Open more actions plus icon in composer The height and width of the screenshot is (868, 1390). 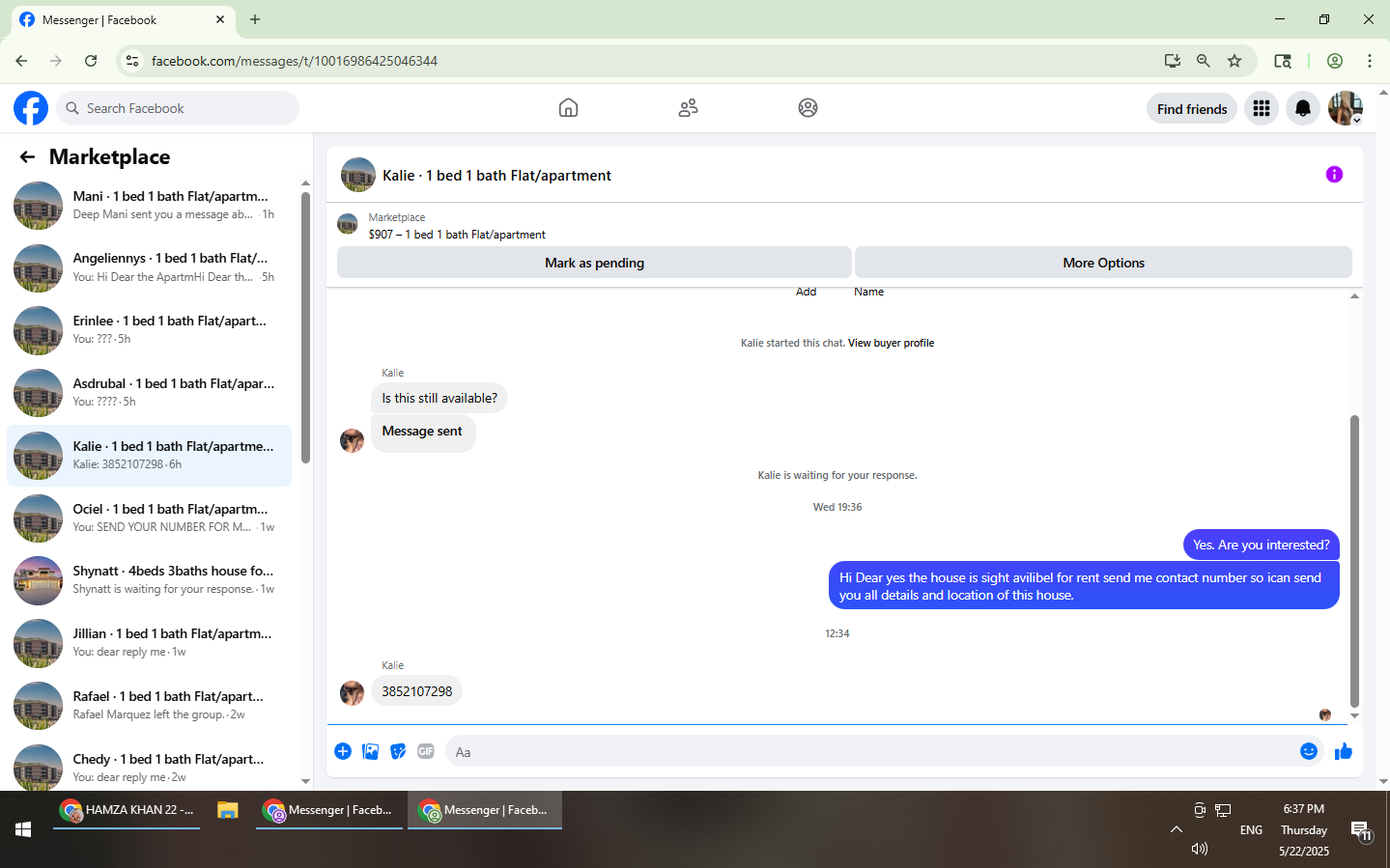[343, 751]
